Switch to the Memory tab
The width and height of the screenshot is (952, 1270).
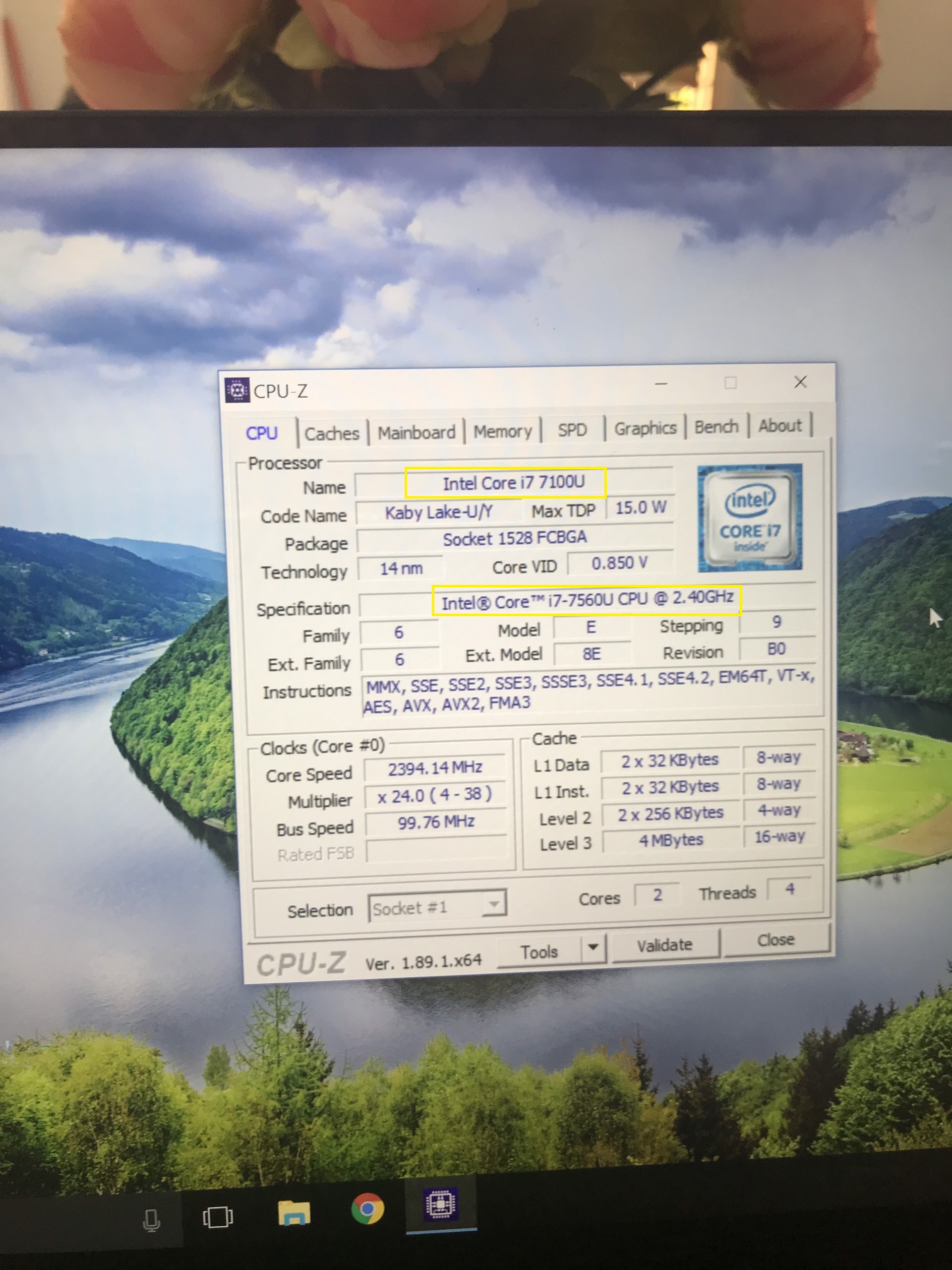pos(503,431)
